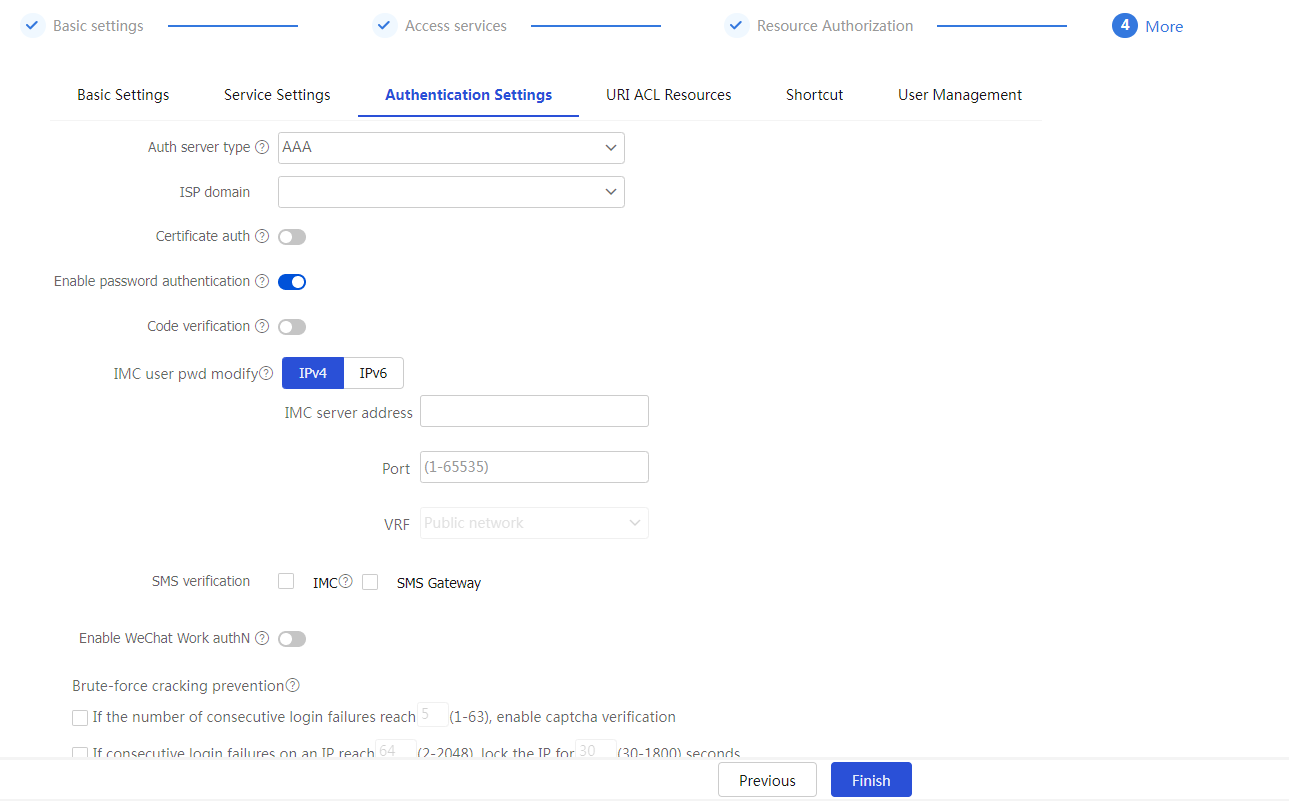Screen dimensions: 1289x801
Task: Open help icon next to SMS verification IMC
Action: pos(346,581)
